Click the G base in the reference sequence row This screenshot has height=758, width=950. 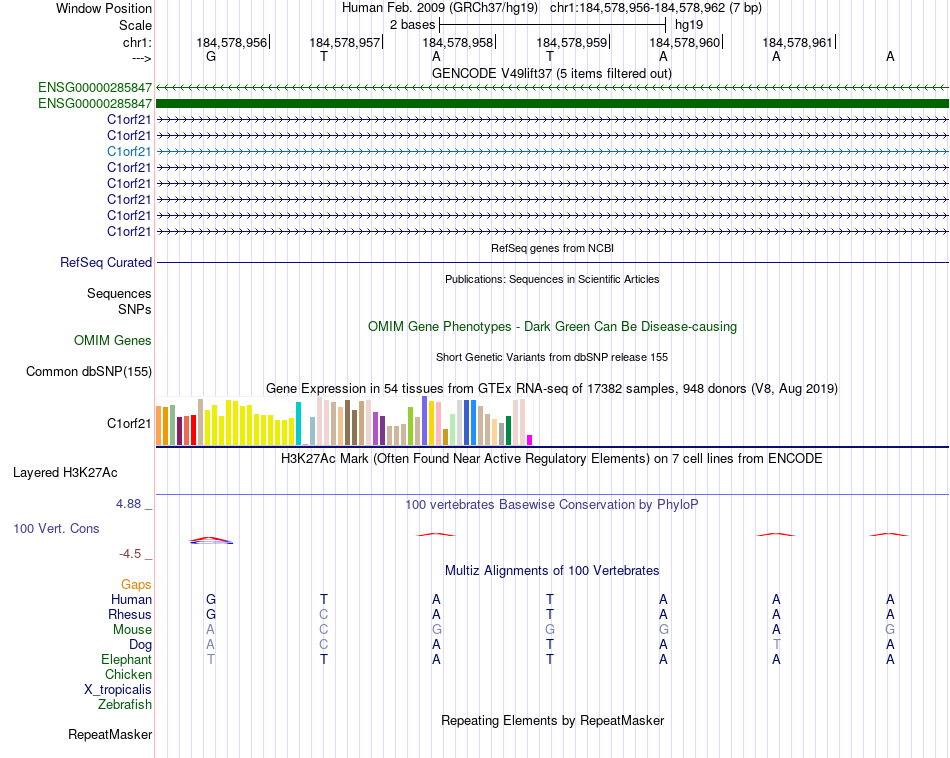[x=211, y=56]
